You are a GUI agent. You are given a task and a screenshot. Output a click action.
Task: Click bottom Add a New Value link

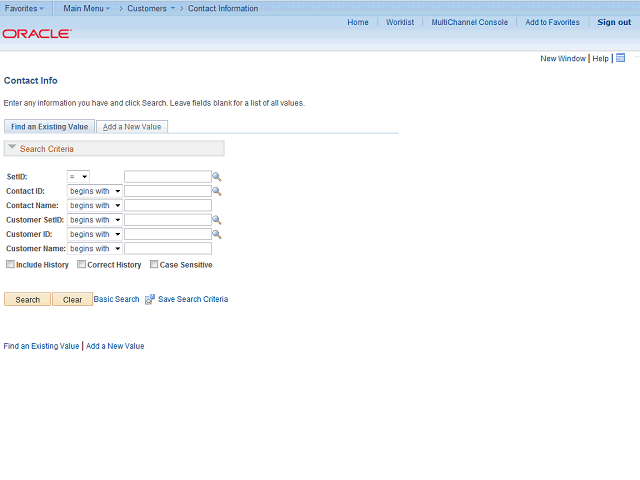115,346
